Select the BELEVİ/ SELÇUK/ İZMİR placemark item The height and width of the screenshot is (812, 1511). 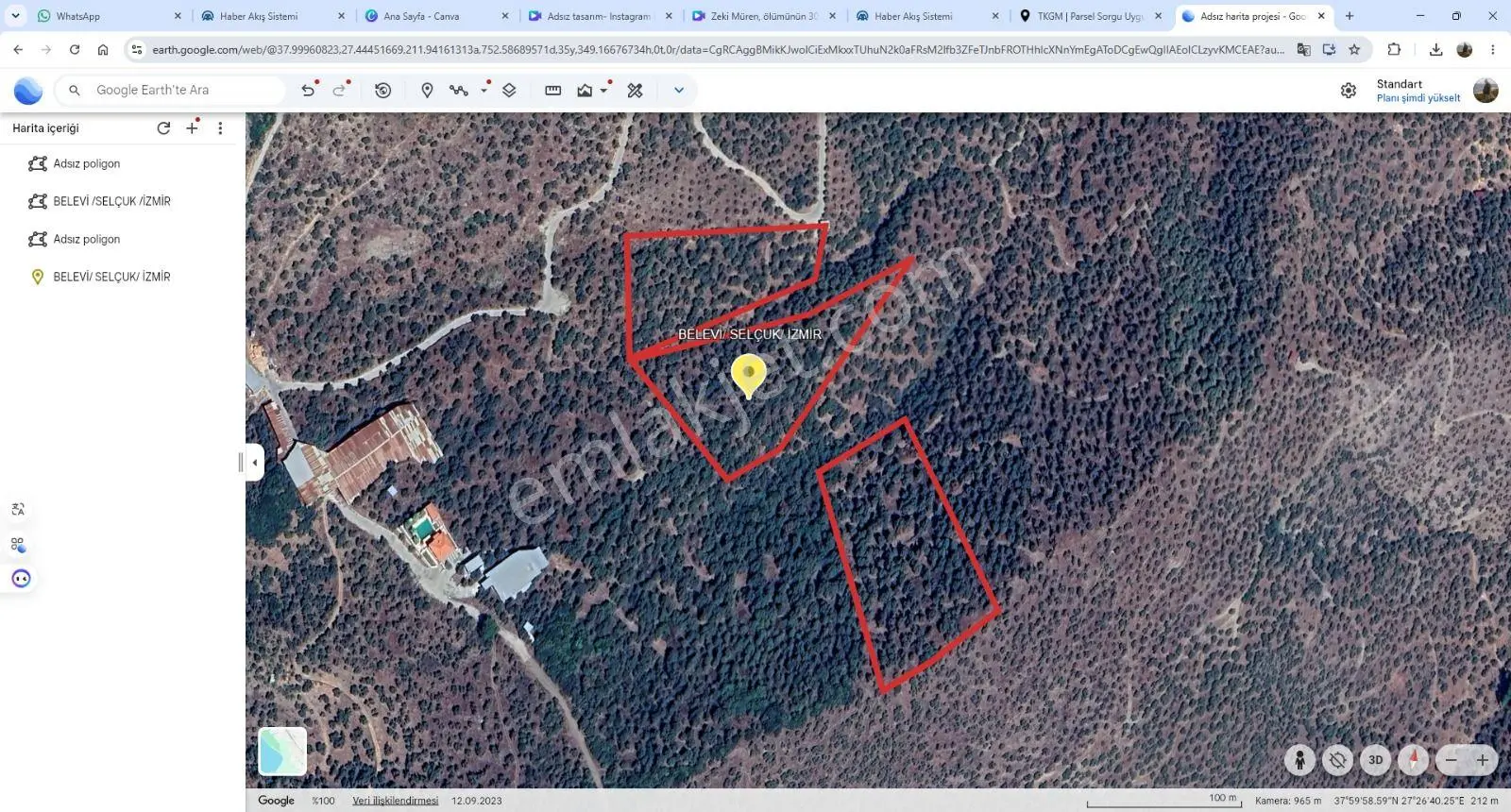click(x=112, y=277)
